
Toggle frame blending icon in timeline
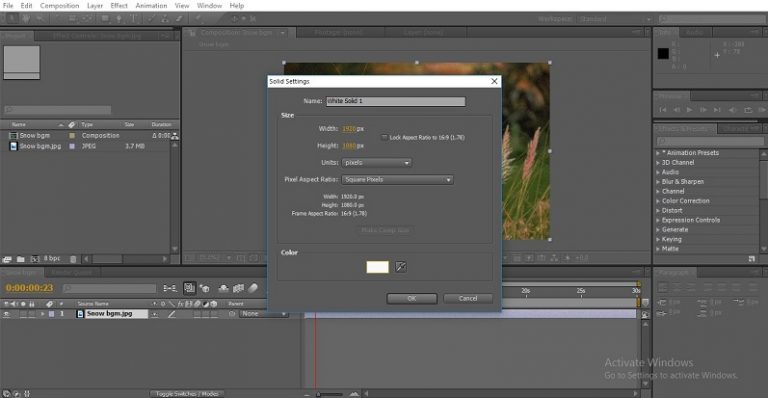click(x=239, y=288)
